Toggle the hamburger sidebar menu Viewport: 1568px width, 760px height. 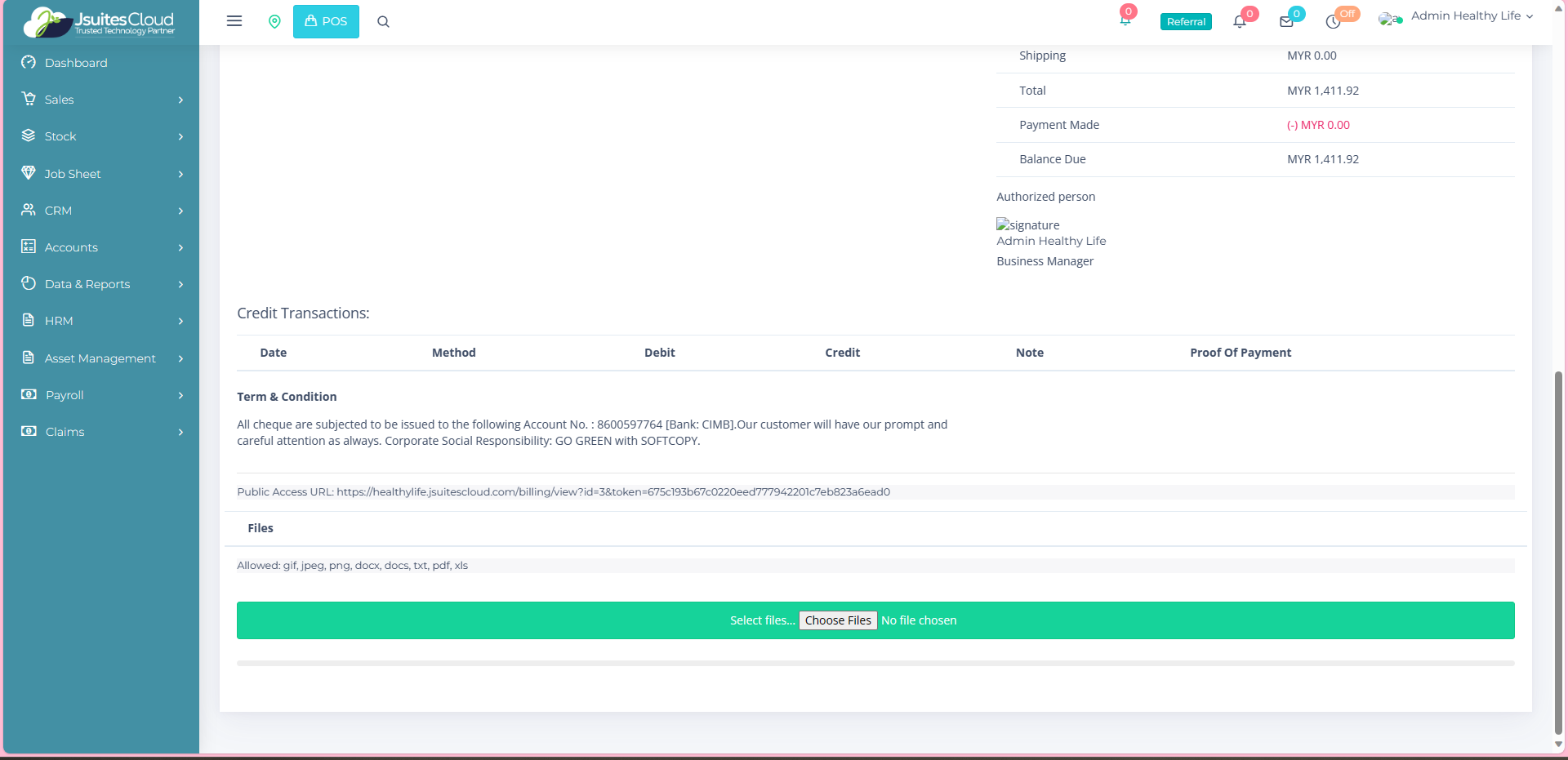click(234, 21)
